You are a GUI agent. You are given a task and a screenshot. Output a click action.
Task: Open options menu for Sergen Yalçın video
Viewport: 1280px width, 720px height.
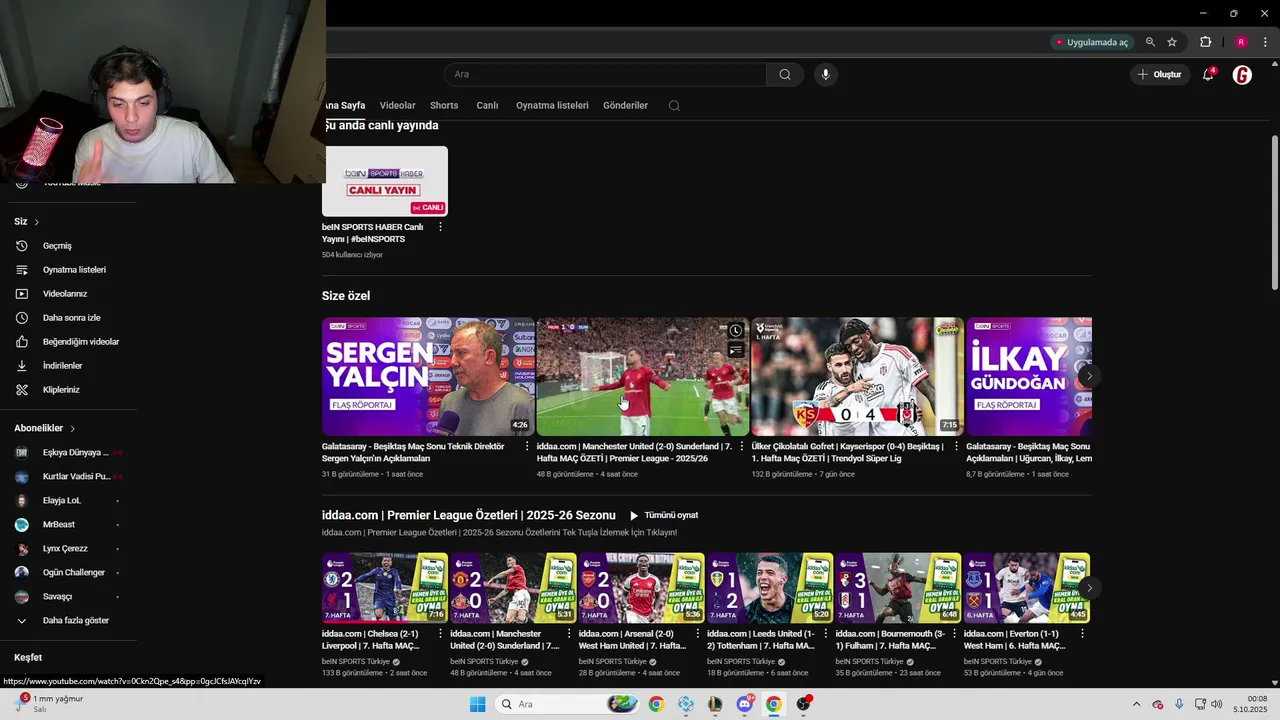527,446
